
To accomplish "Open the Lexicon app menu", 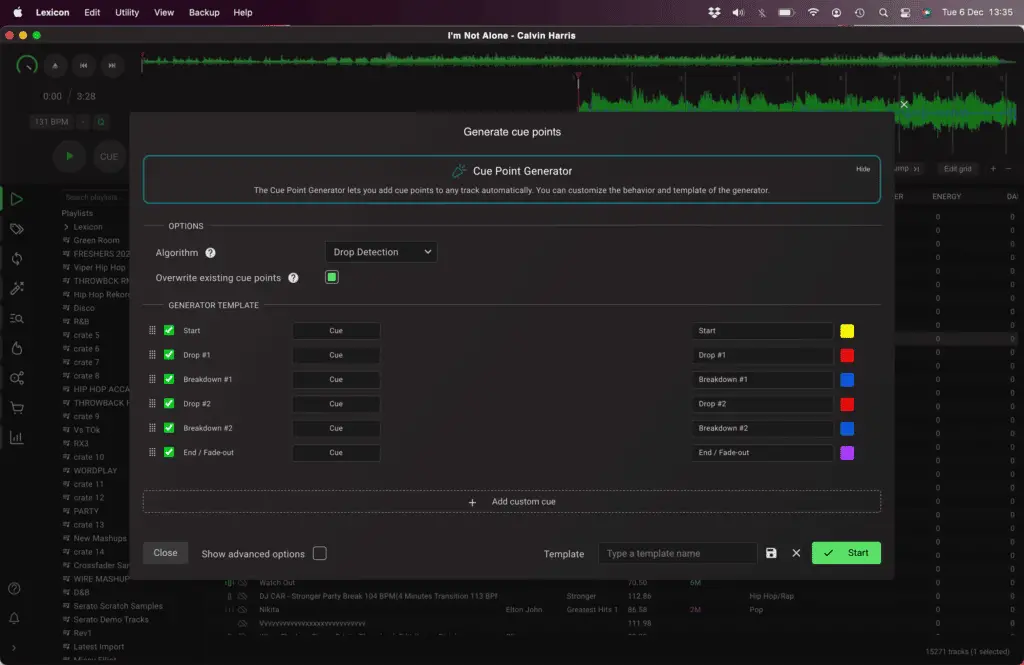I will click(x=52, y=12).
